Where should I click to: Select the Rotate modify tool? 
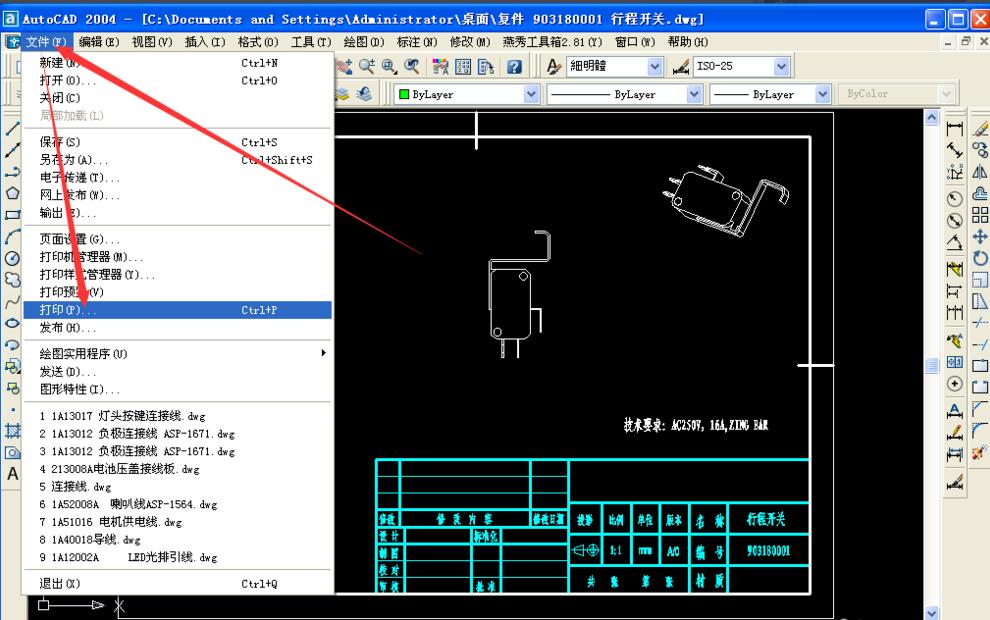pyautogui.click(x=980, y=258)
